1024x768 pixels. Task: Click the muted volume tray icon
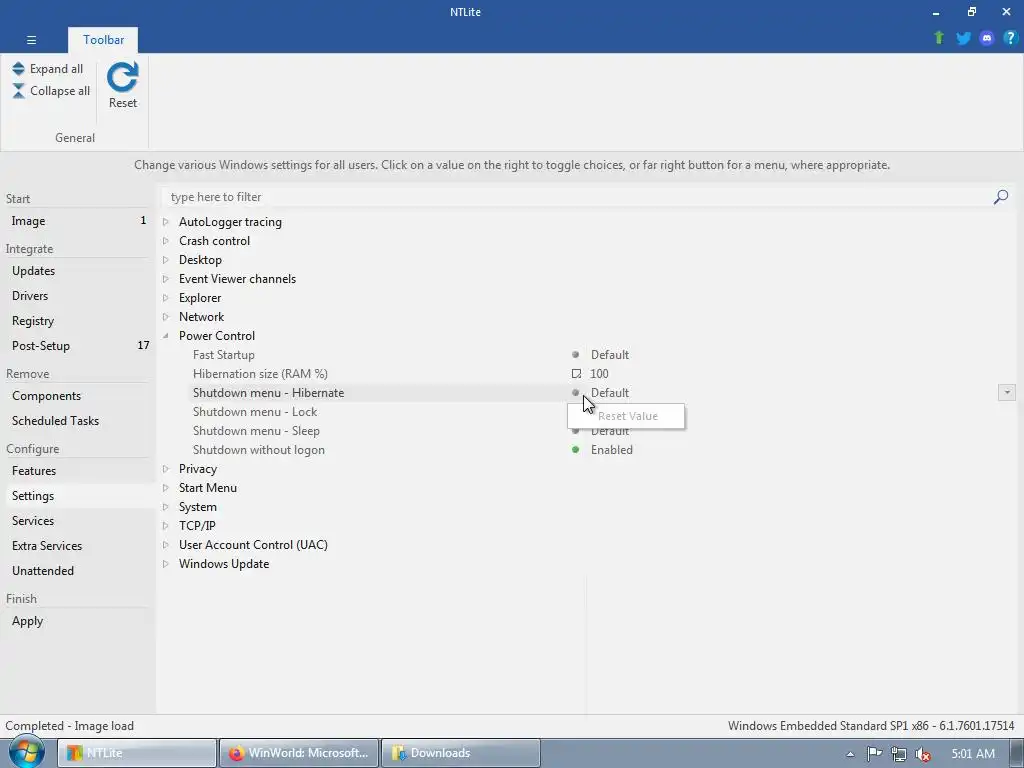click(x=923, y=754)
